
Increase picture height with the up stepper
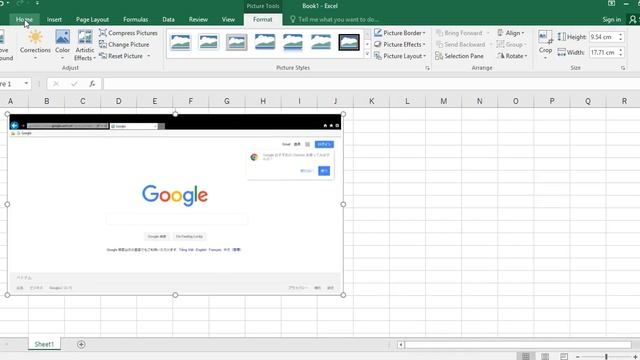(620, 34)
